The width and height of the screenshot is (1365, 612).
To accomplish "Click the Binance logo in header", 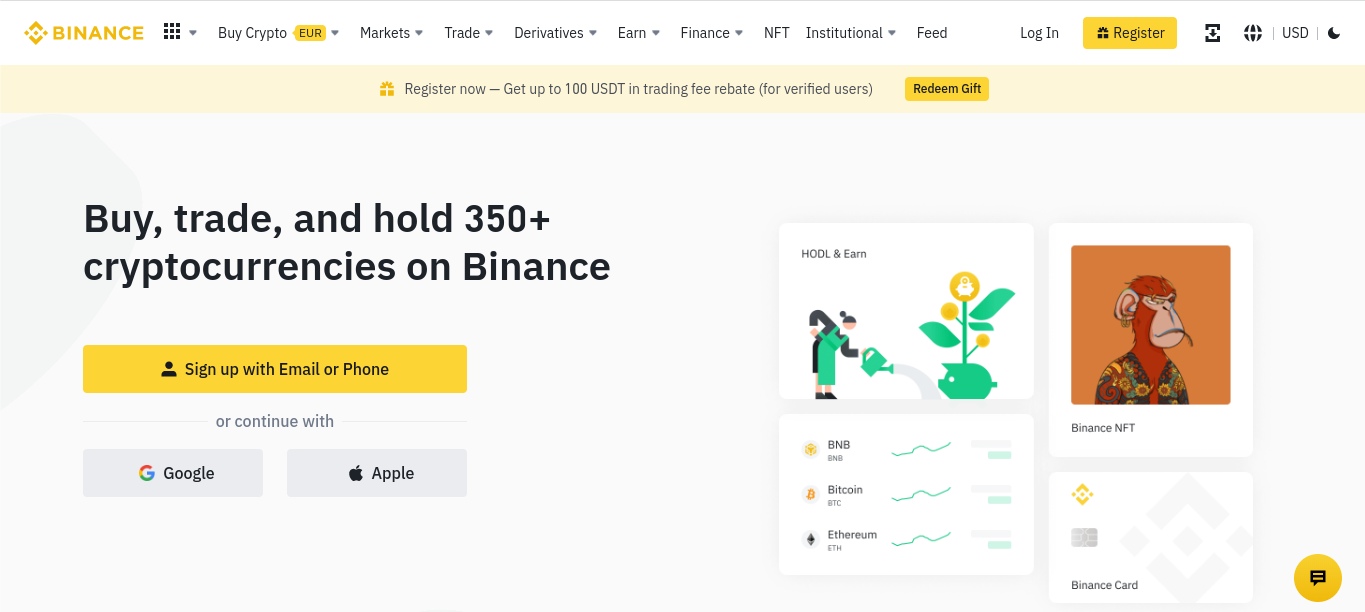I will [x=84, y=33].
